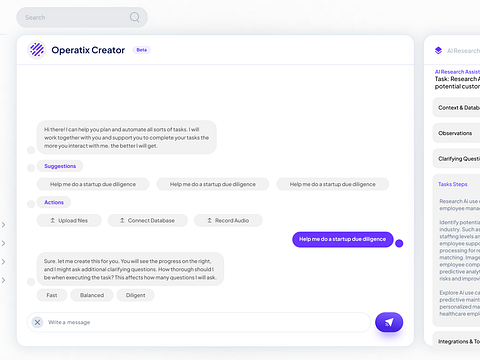Select the Balanced thoroughness option

92,295
